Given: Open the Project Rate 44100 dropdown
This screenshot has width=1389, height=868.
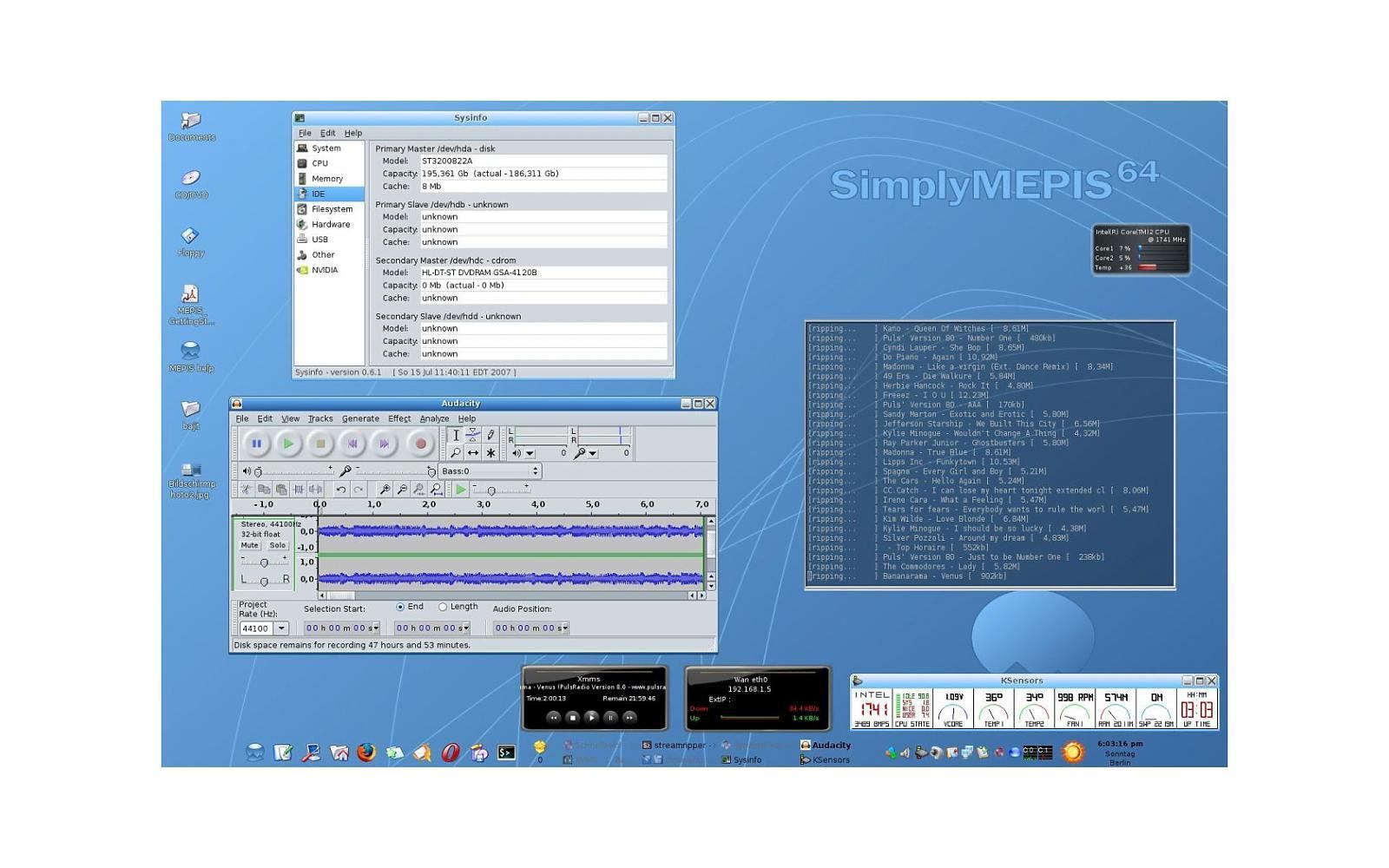Looking at the screenshot, I should click(281, 628).
